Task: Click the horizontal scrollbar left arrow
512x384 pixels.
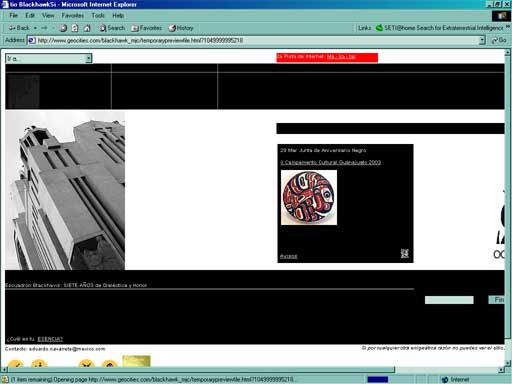Action: [4, 370]
